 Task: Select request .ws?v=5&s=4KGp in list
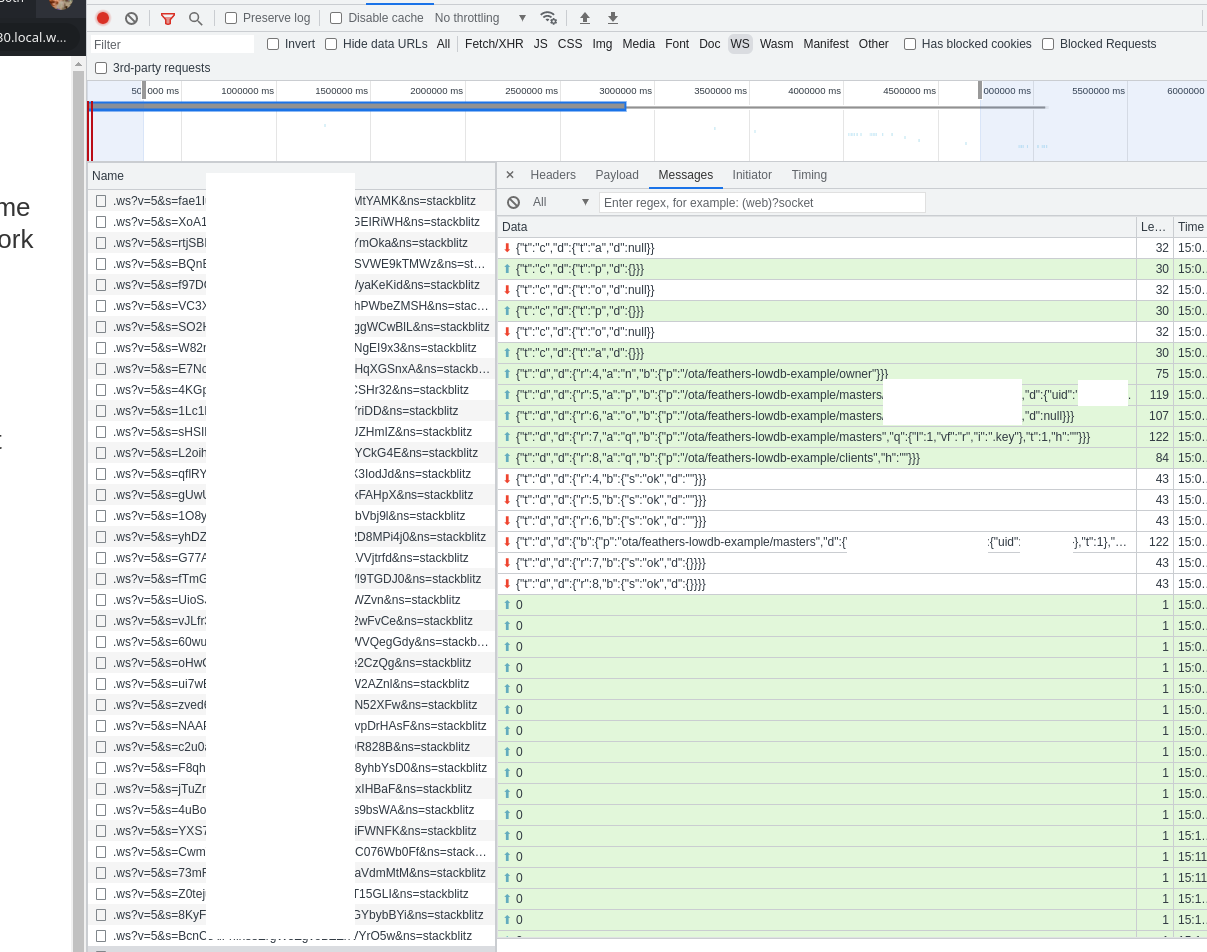point(291,390)
